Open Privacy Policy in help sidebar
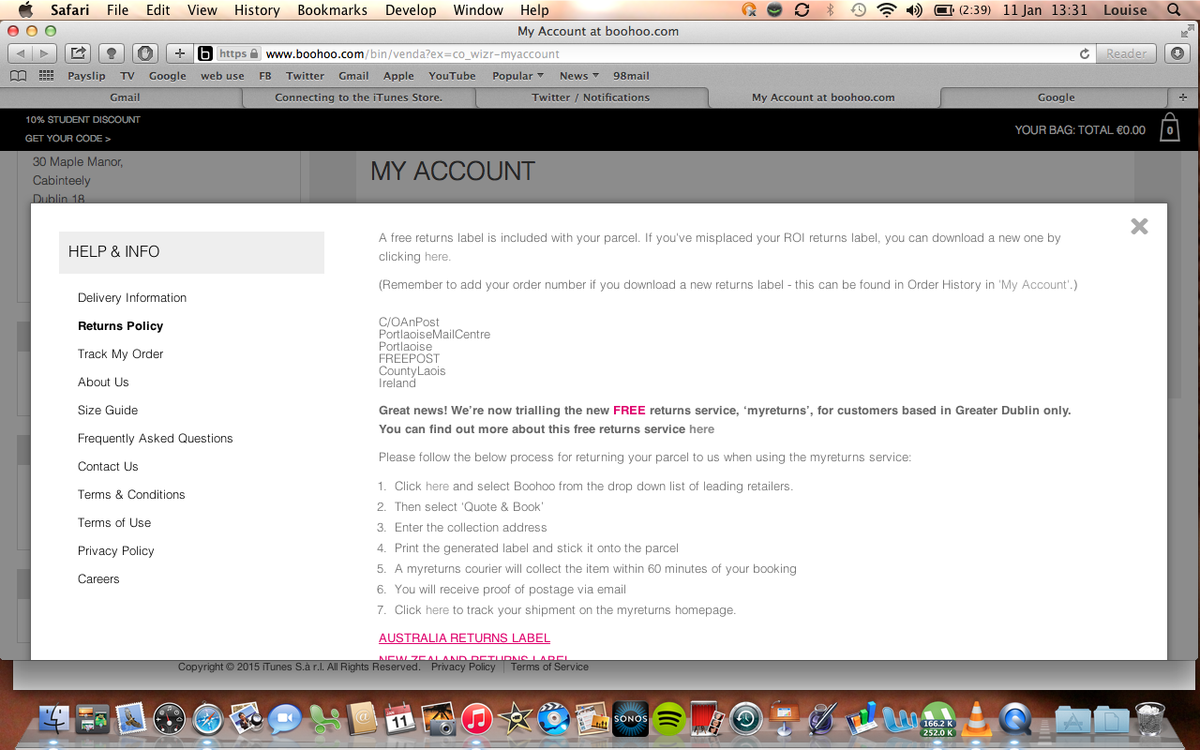The width and height of the screenshot is (1200, 750). (x=116, y=550)
